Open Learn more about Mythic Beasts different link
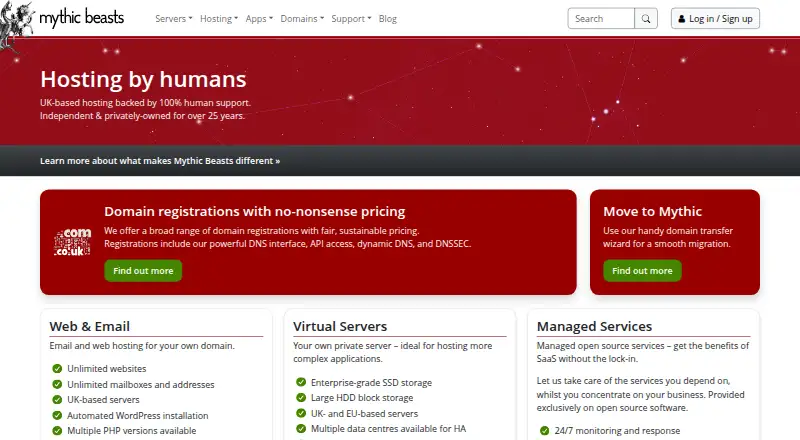Image resolution: width=800 pixels, height=440 pixels. [x=160, y=161]
